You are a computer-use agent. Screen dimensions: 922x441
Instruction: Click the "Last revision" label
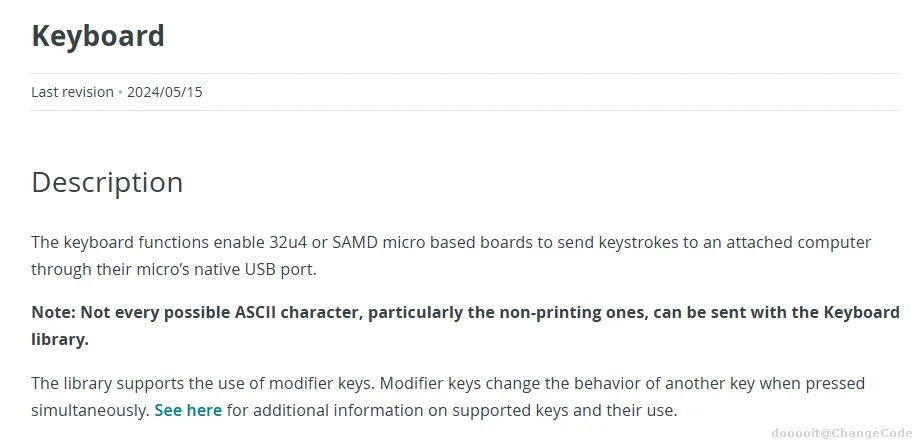(72, 92)
